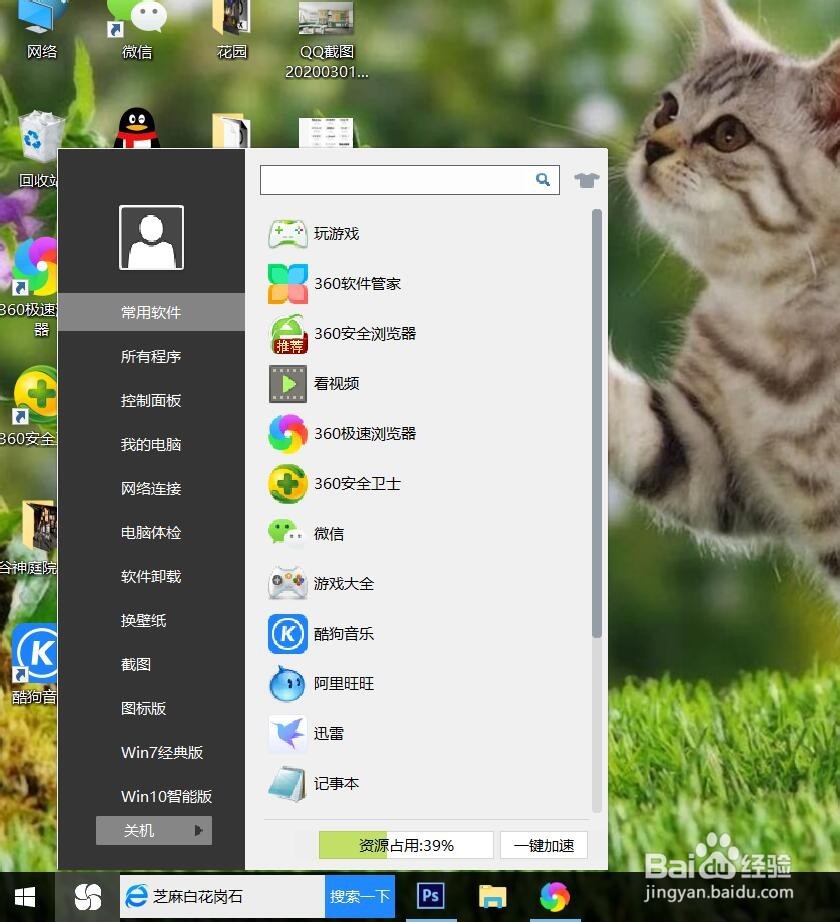The height and width of the screenshot is (922, 840).
Task: Click the 一键加速 button
Action: pos(544,846)
